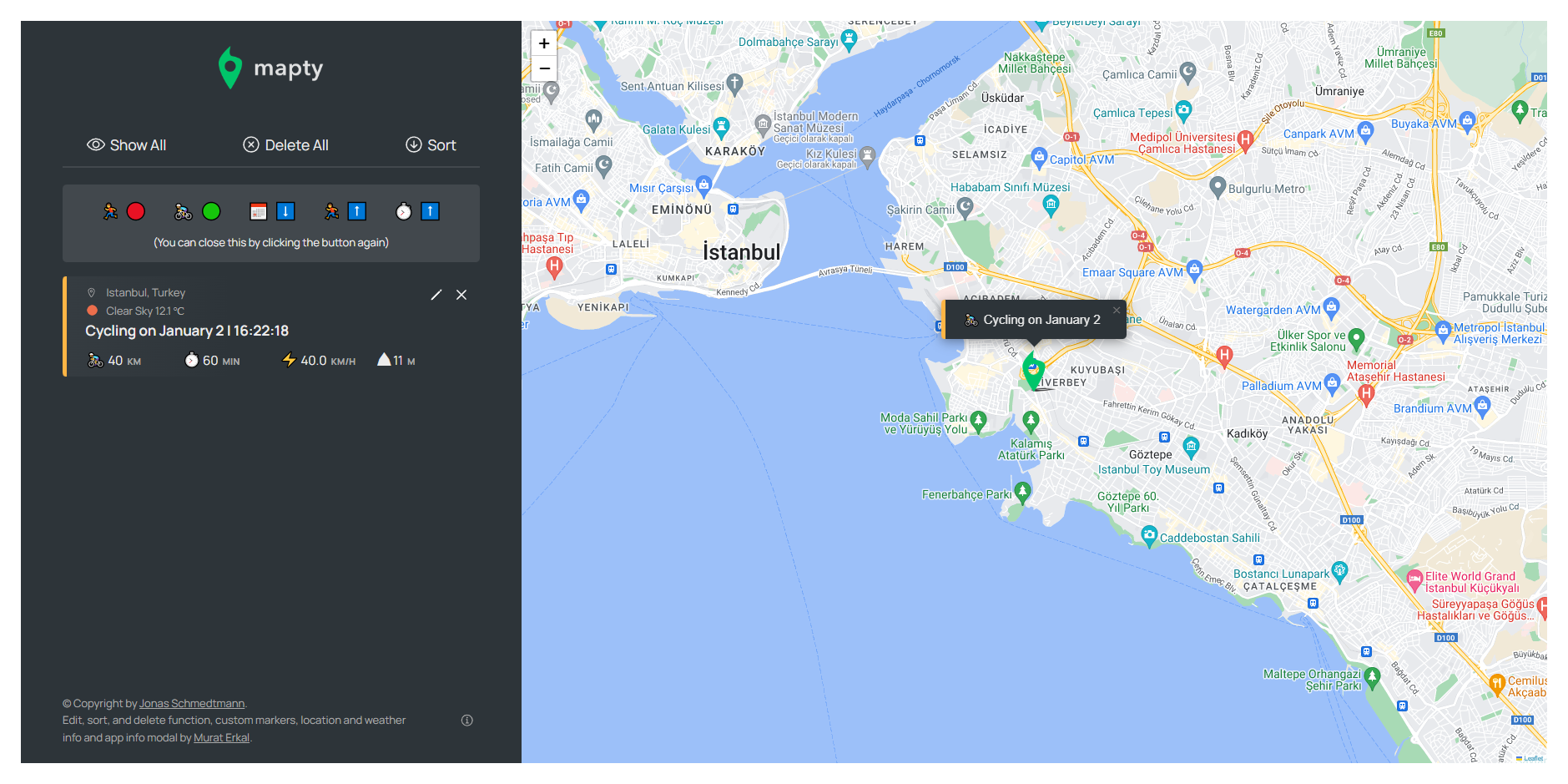This screenshot has height=784, width=1568.
Task: Click the 'Cycling on January 2' map popup
Action: pyautogui.click(x=1035, y=320)
